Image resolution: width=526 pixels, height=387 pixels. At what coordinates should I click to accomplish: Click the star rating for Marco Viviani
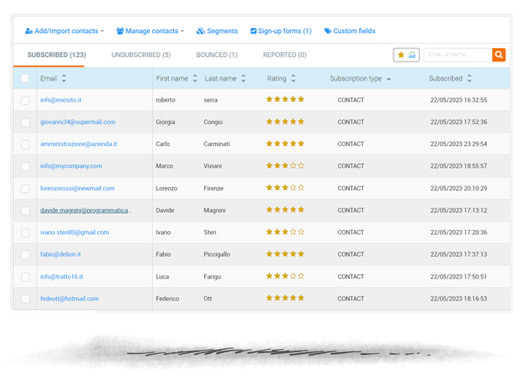285,166
